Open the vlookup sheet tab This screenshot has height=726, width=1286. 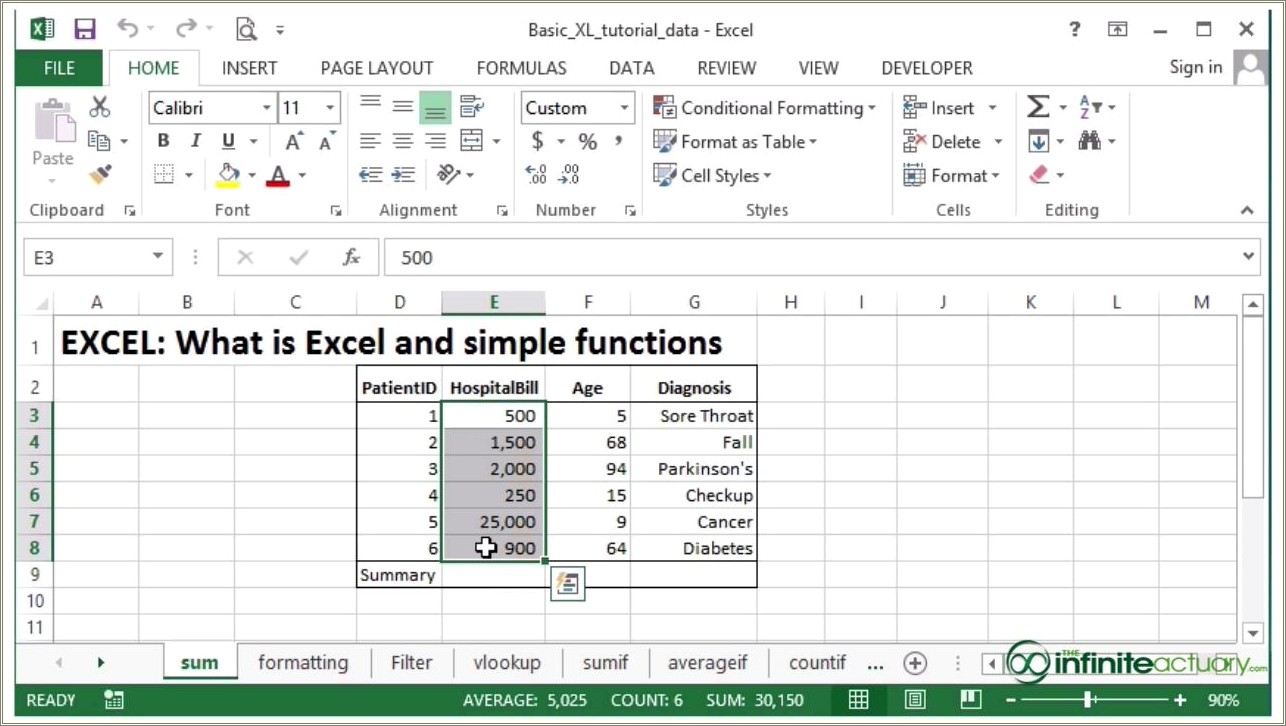(507, 662)
